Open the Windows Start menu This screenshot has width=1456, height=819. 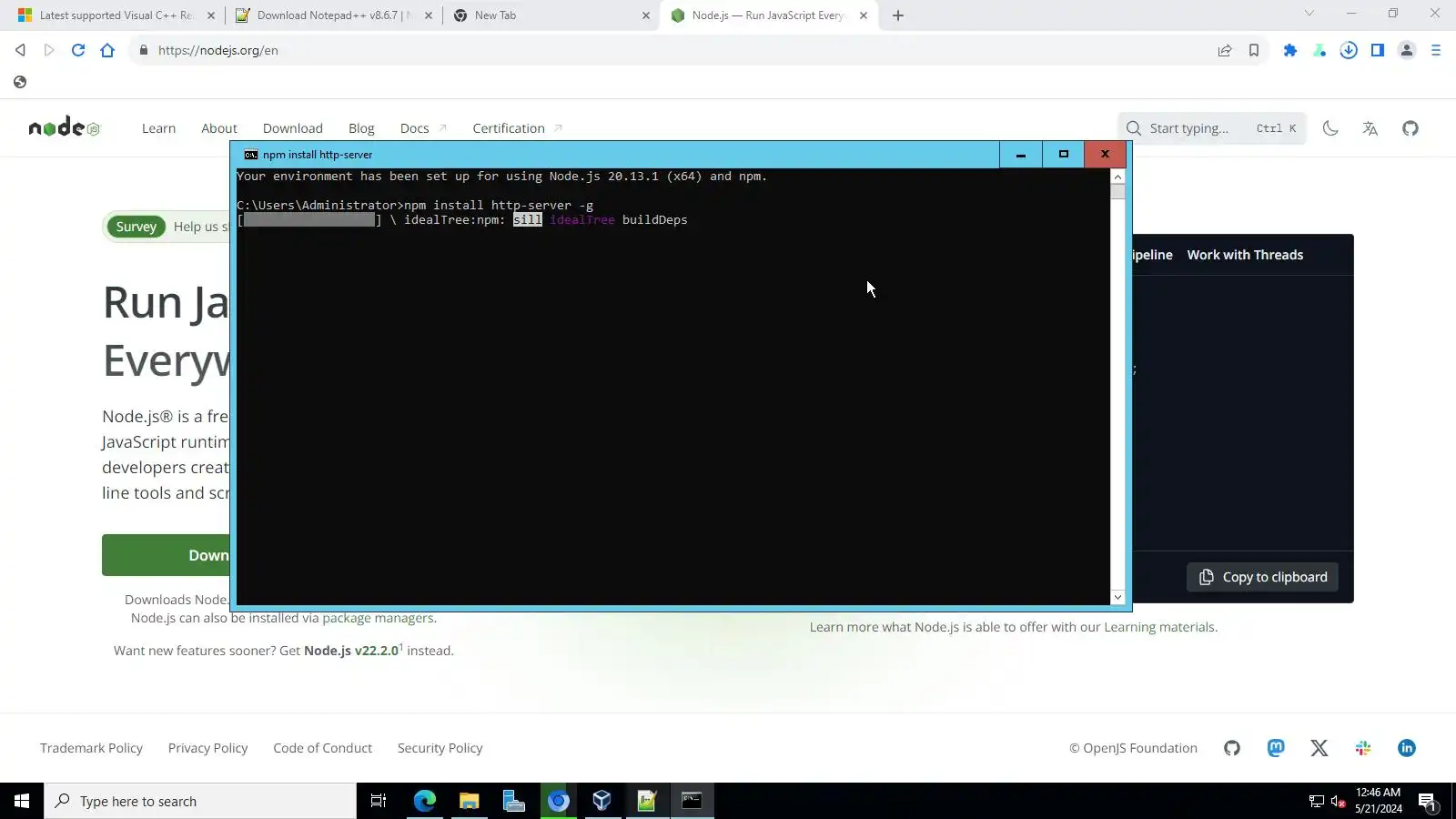(22, 801)
